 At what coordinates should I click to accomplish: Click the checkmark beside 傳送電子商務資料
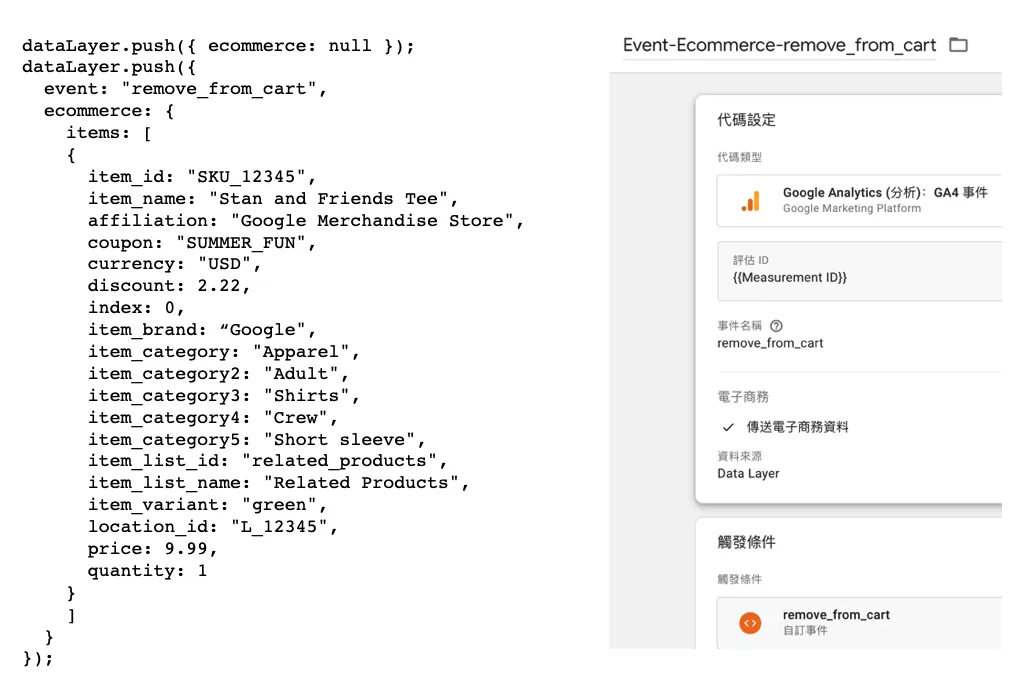point(728,427)
